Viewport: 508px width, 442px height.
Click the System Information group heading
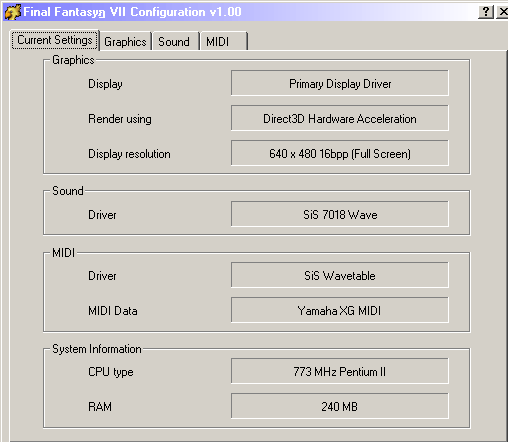click(97, 349)
